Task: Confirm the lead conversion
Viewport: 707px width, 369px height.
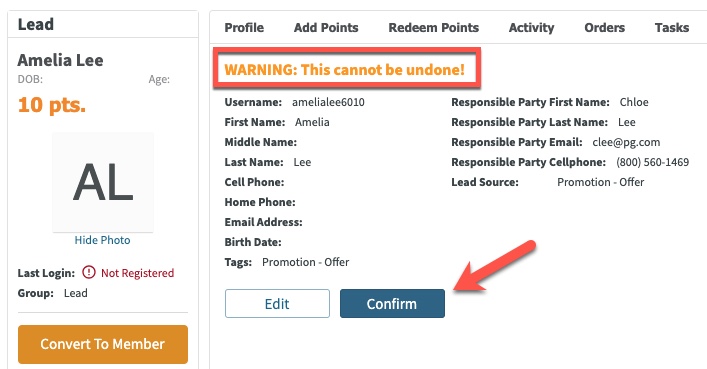Action: [392, 304]
